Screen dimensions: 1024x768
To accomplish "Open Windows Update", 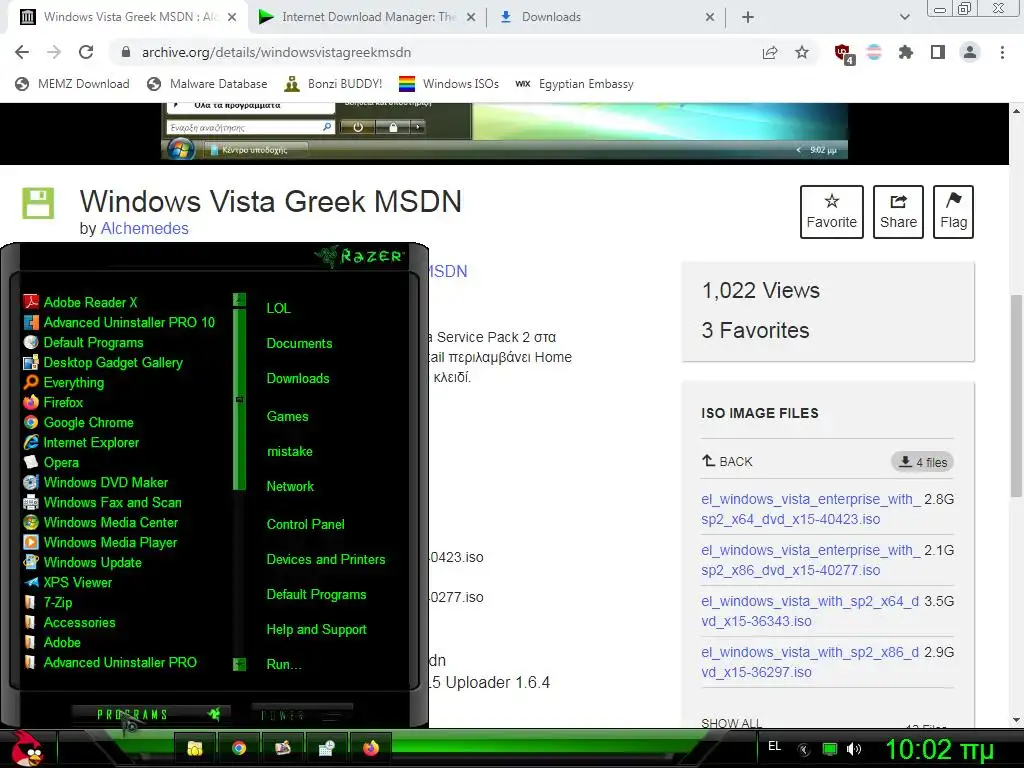I will pyautogui.click(x=82, y=562).
